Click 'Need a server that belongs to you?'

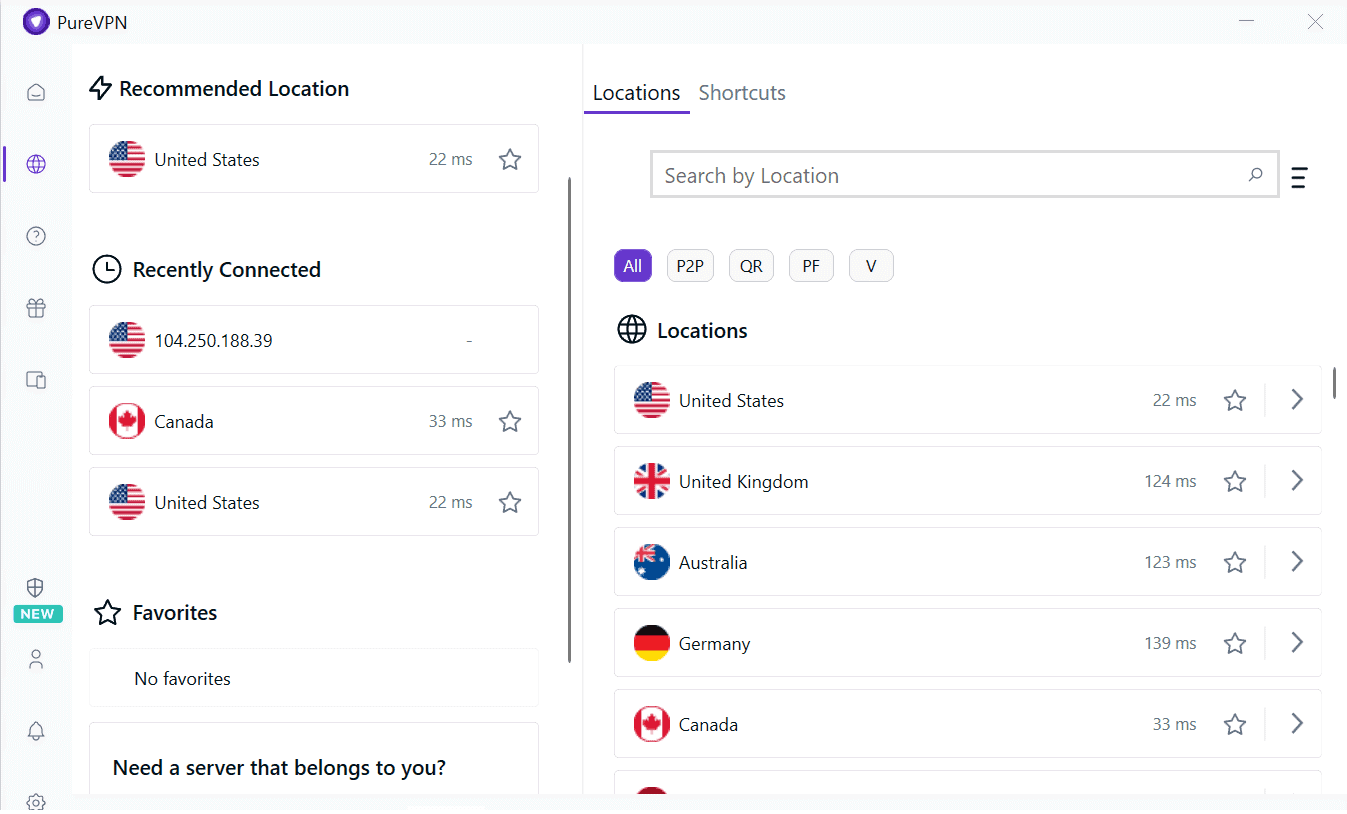(279, 768)
